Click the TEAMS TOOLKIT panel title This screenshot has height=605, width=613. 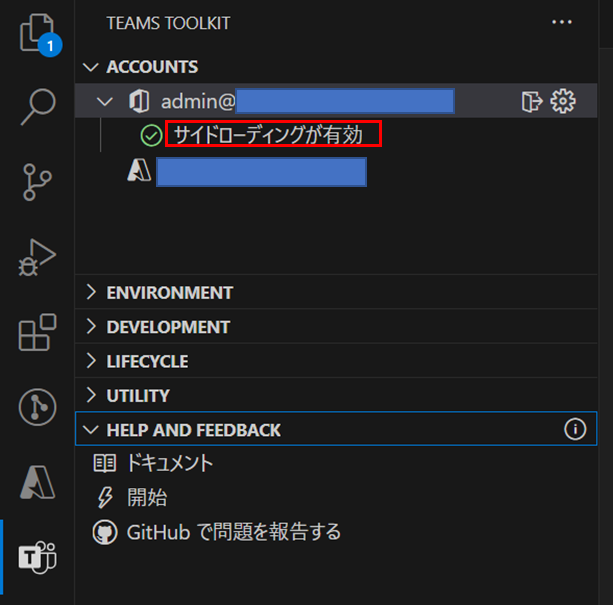[168, 23]
